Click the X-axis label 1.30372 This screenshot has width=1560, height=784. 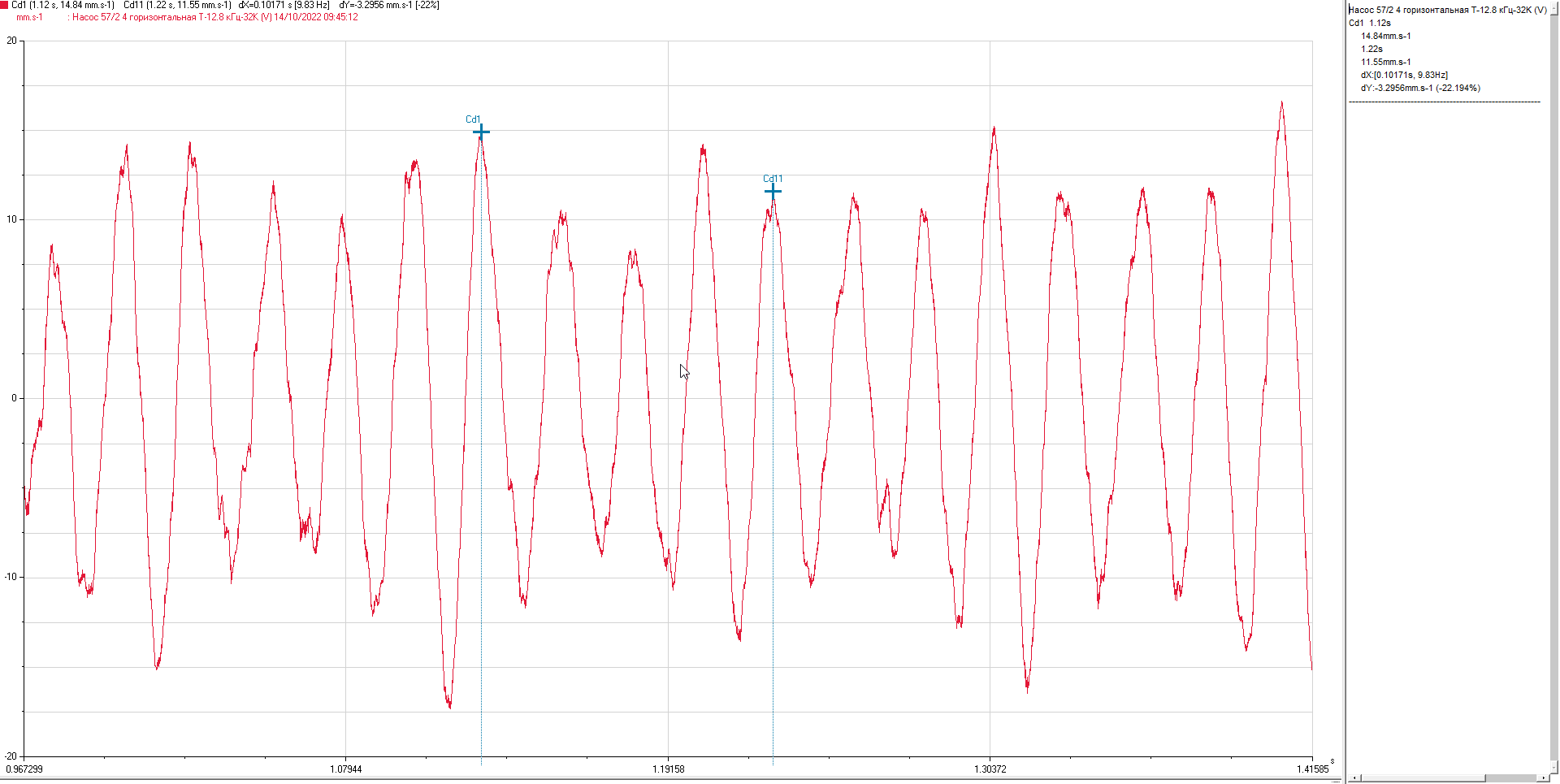[990, 769]
